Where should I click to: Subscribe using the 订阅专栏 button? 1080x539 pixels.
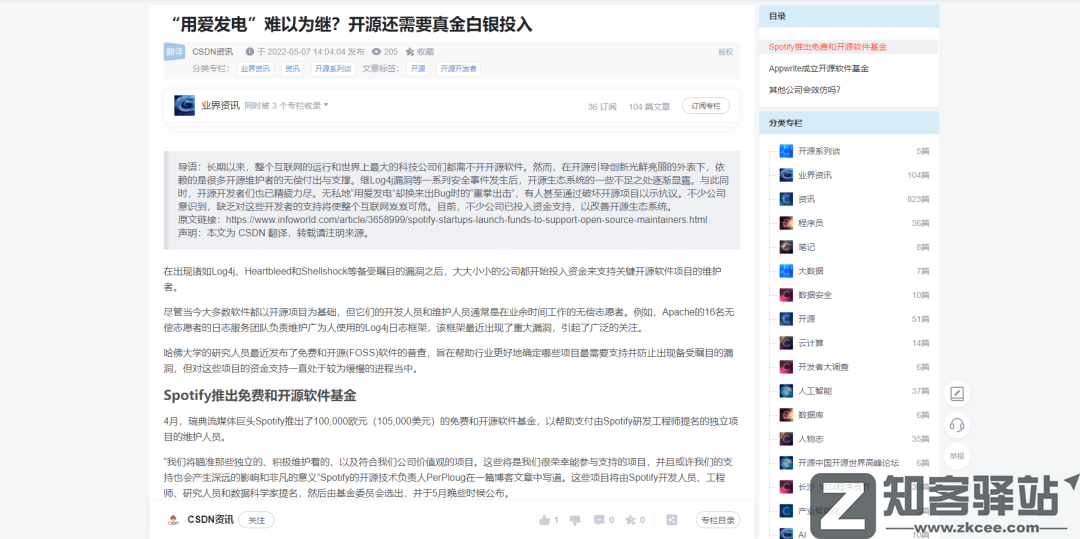705,106
